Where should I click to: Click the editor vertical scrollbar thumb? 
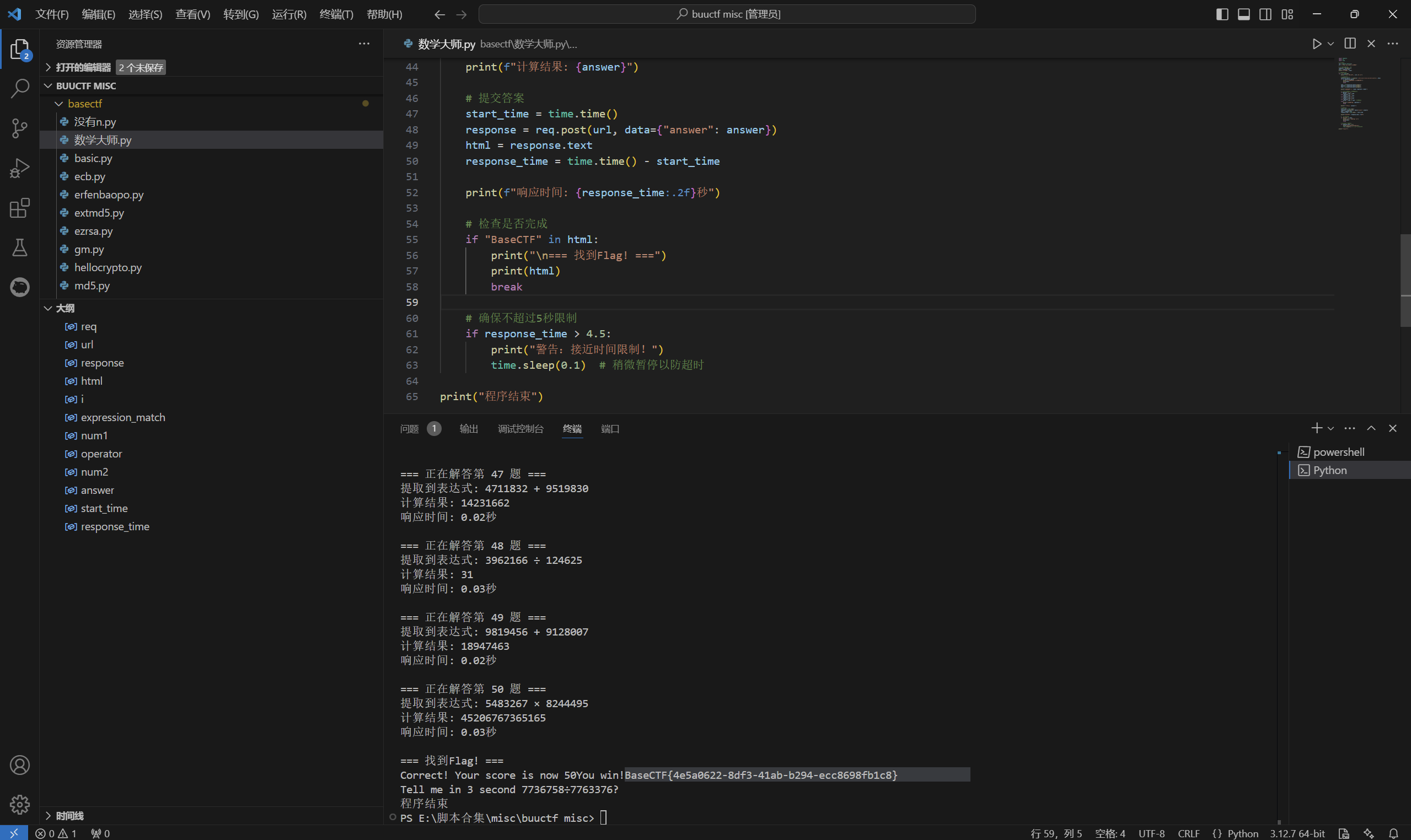click(x=1405, y=280)
